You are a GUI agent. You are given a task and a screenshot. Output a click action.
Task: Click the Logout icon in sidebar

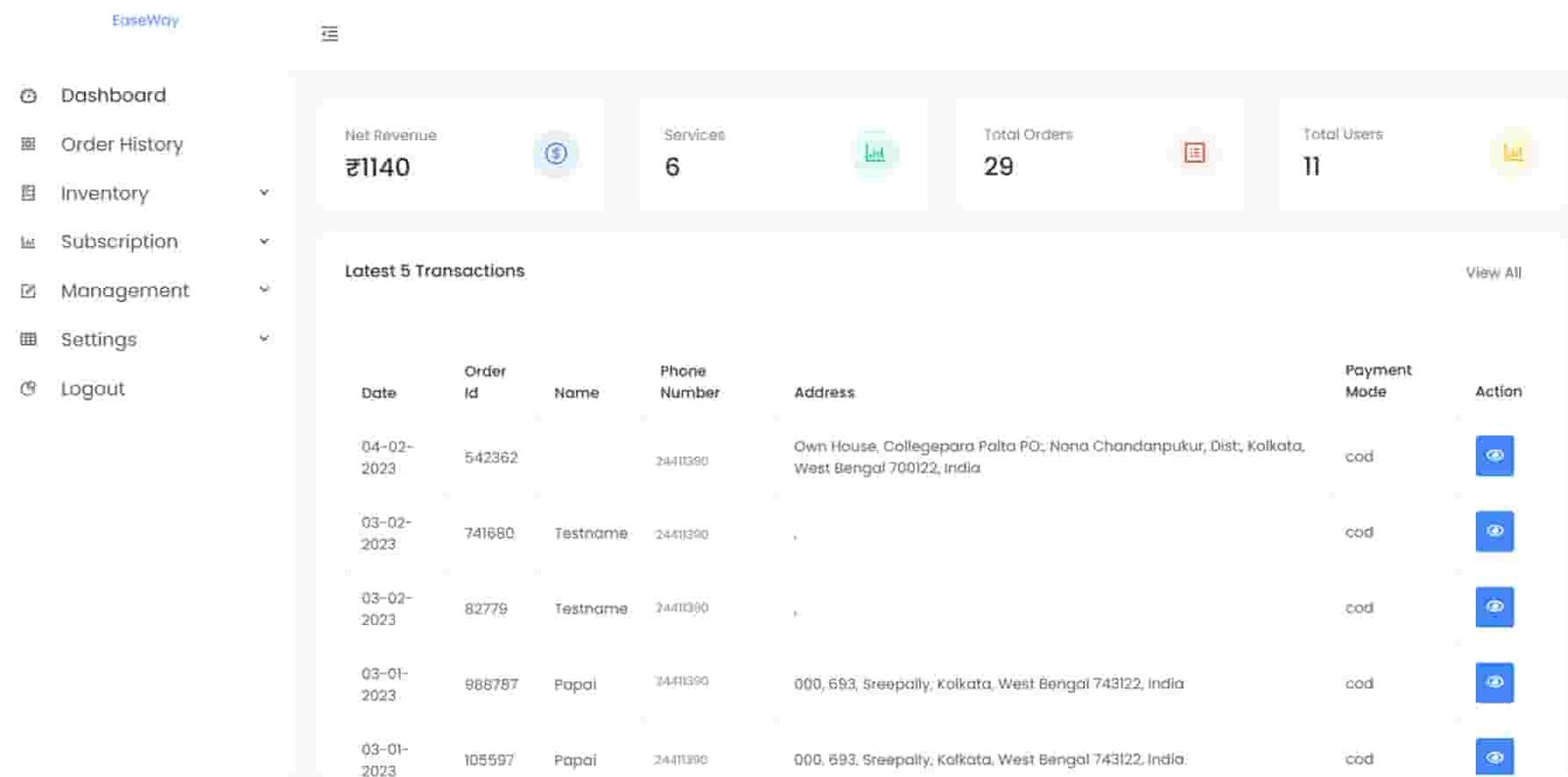pyautogui.click(x=28, y=389)
